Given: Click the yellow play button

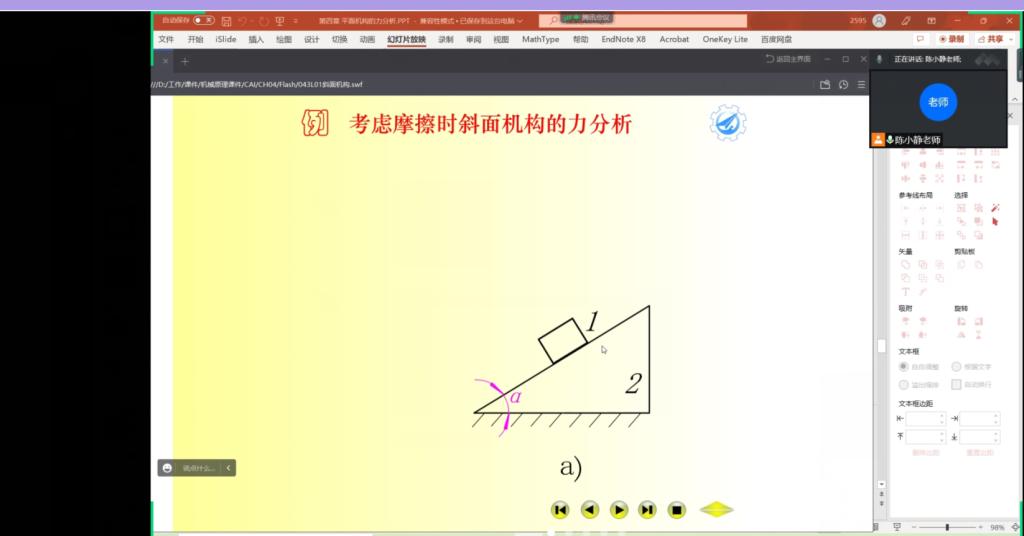Looking at the screenshot, I should (x=619, y=510).
